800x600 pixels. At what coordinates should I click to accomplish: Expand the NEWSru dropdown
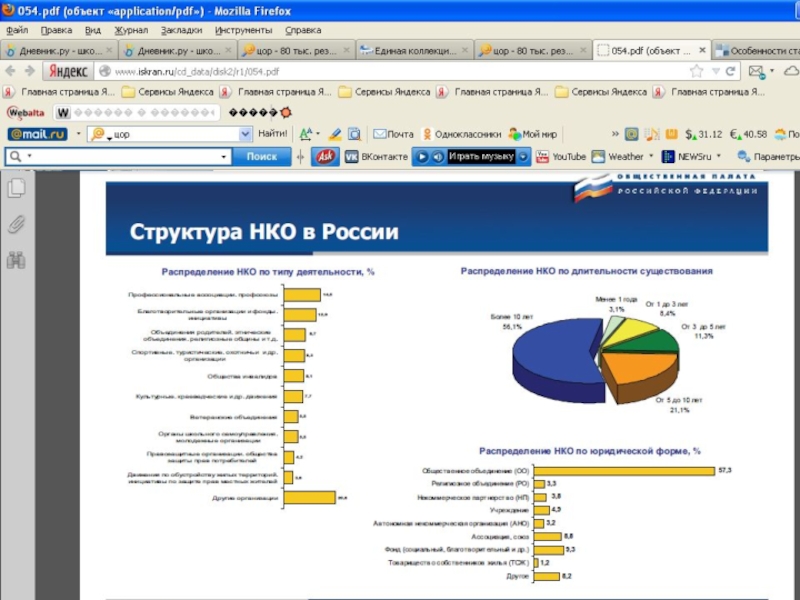719,156
